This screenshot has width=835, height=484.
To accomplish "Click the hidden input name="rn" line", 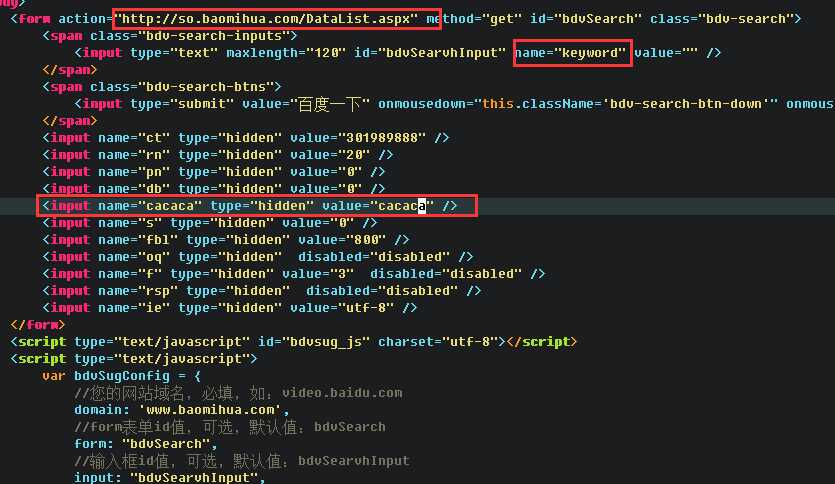I will click(217, 155).
